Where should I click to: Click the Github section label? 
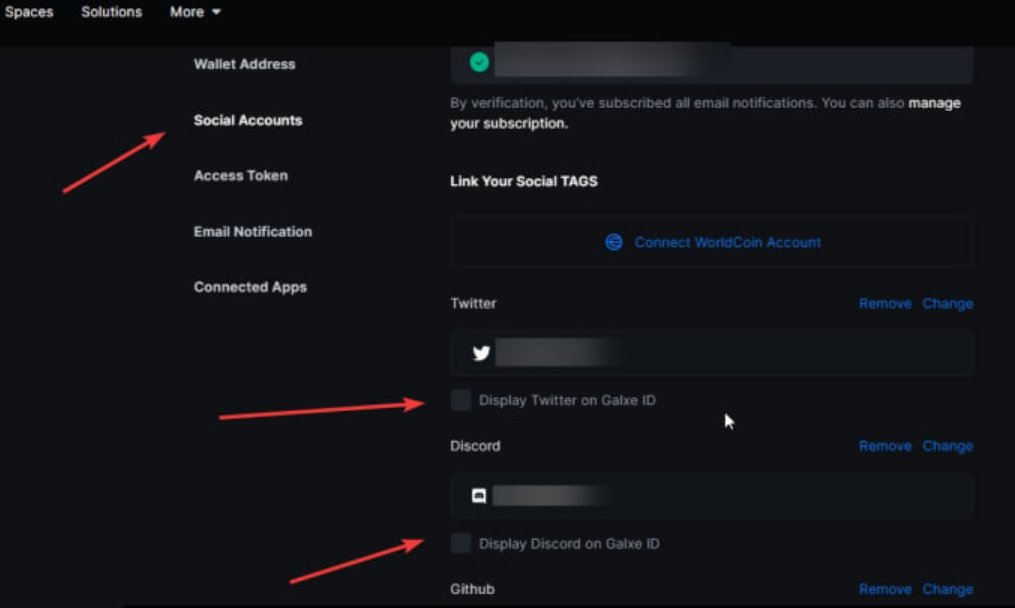(473, 589)
